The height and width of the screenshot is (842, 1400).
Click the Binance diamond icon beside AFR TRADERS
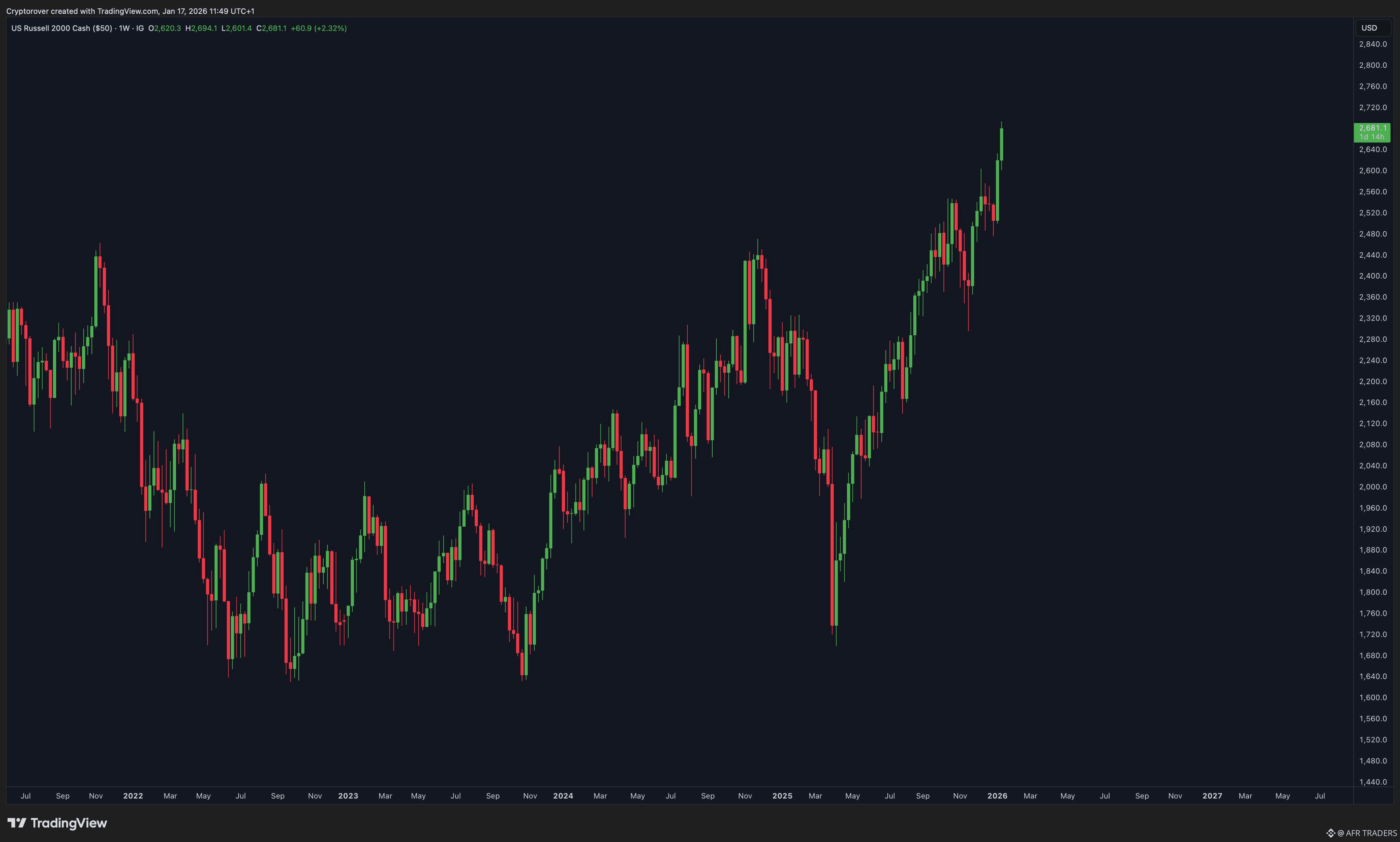coord(1331,833)
